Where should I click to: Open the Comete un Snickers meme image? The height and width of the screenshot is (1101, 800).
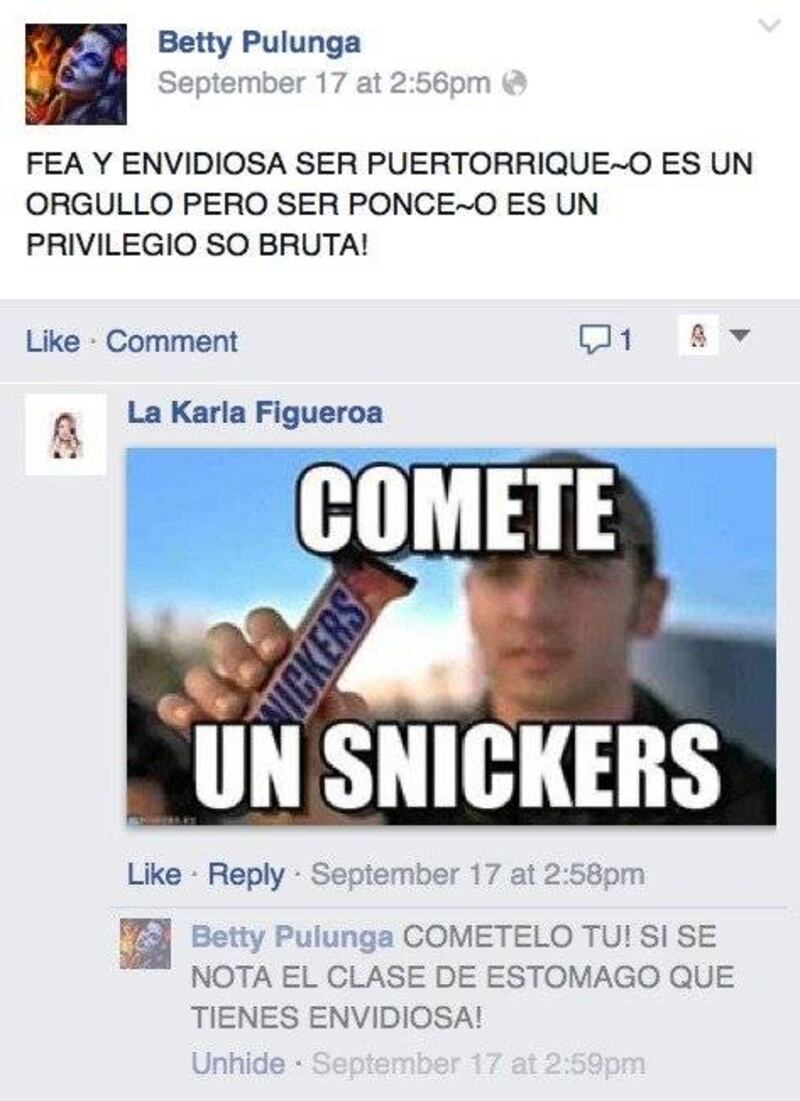pyautogui.click(x=451, y=636)
